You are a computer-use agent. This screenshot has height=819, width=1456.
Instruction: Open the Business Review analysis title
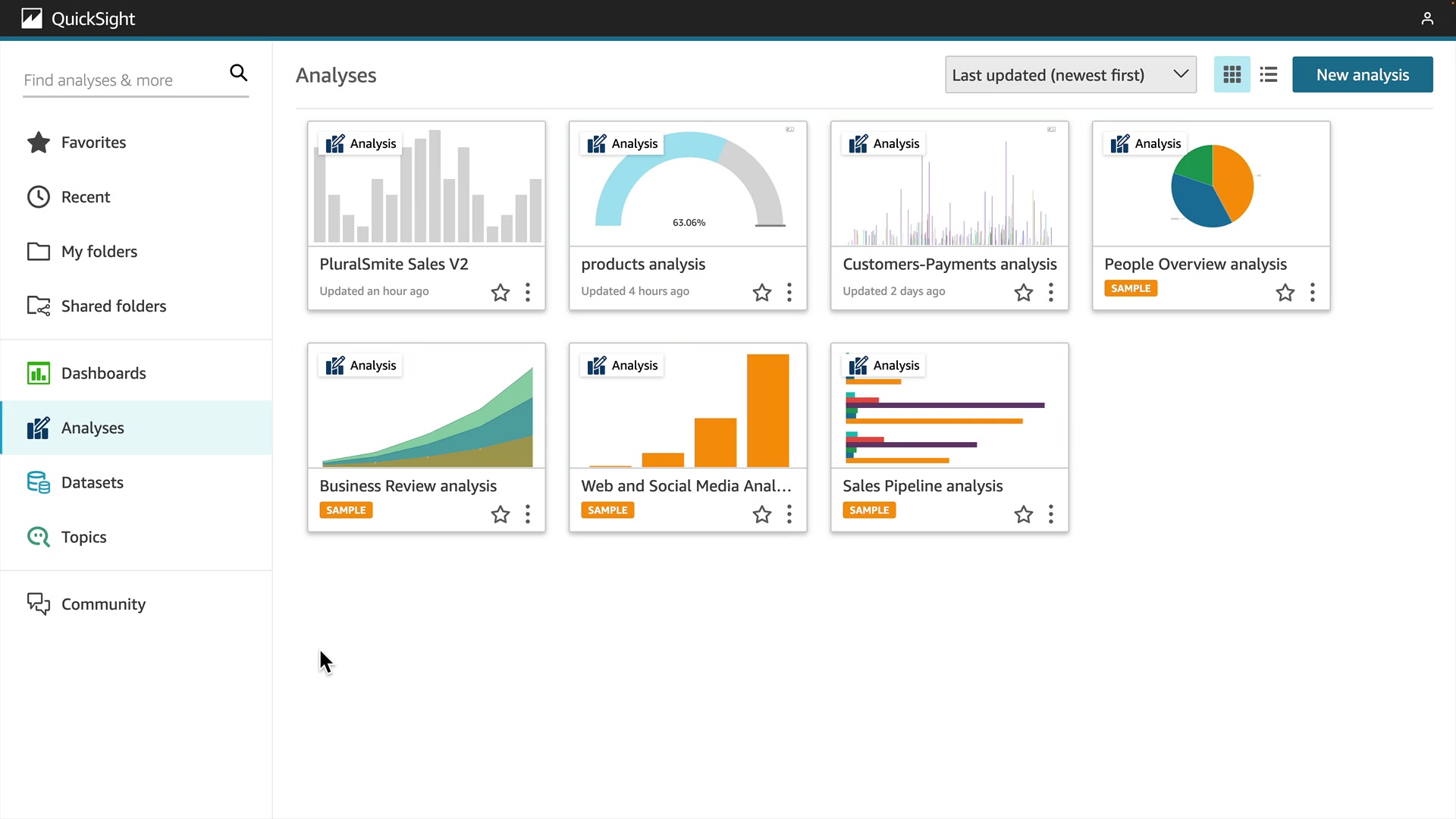coord(407,485)
